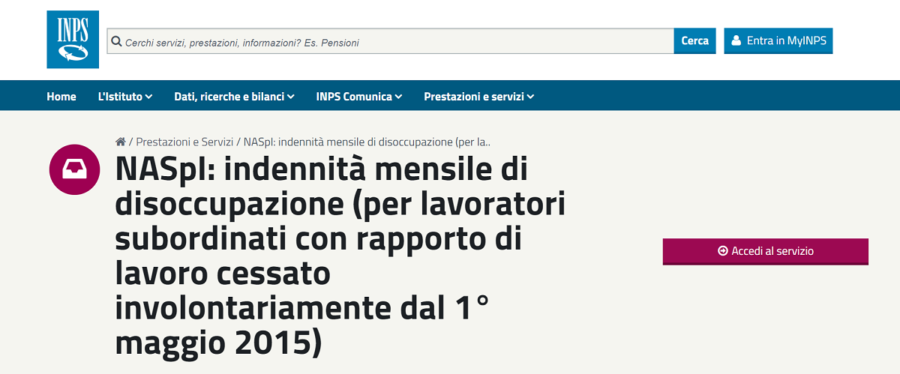Open Entra in MyINPS login
Screen dimensions: 900x374
778,41
